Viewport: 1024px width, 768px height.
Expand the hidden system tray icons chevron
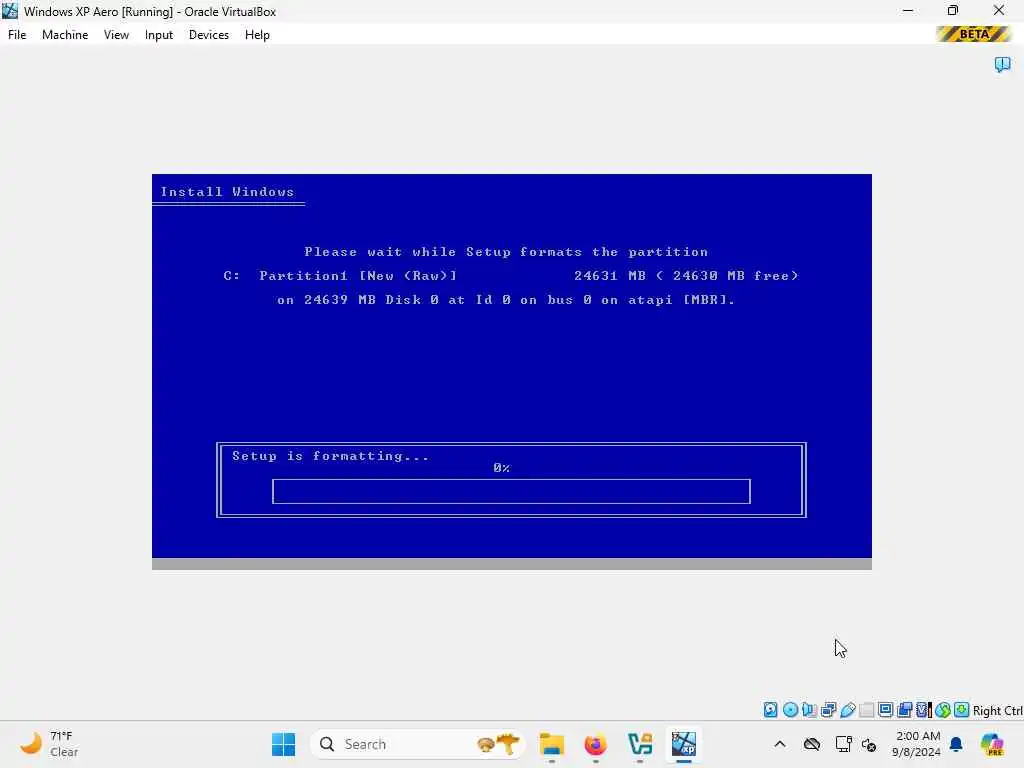tap(780, 744)
